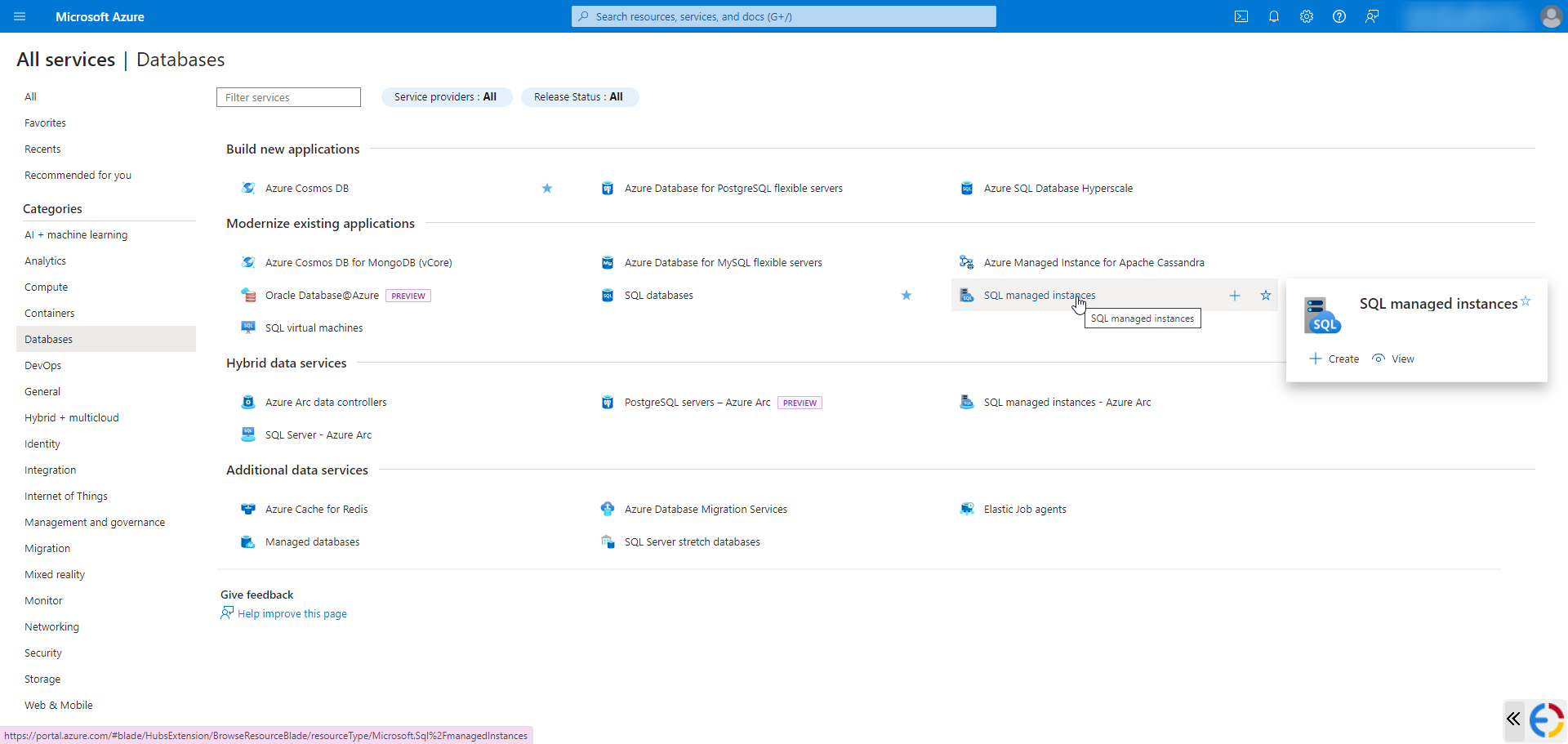
Task: Click the Azure Cache for Redis icon
Action: click(x=247, y=508)
